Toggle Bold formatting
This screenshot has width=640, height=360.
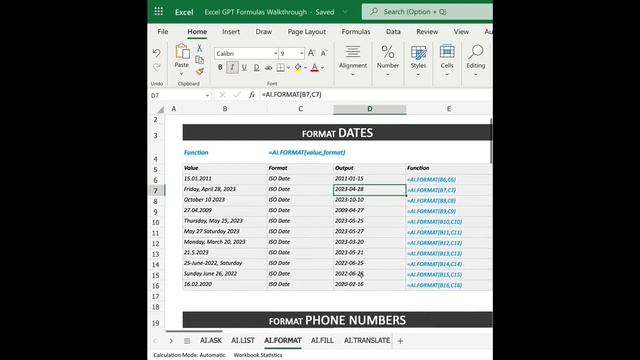click(220, 67)
